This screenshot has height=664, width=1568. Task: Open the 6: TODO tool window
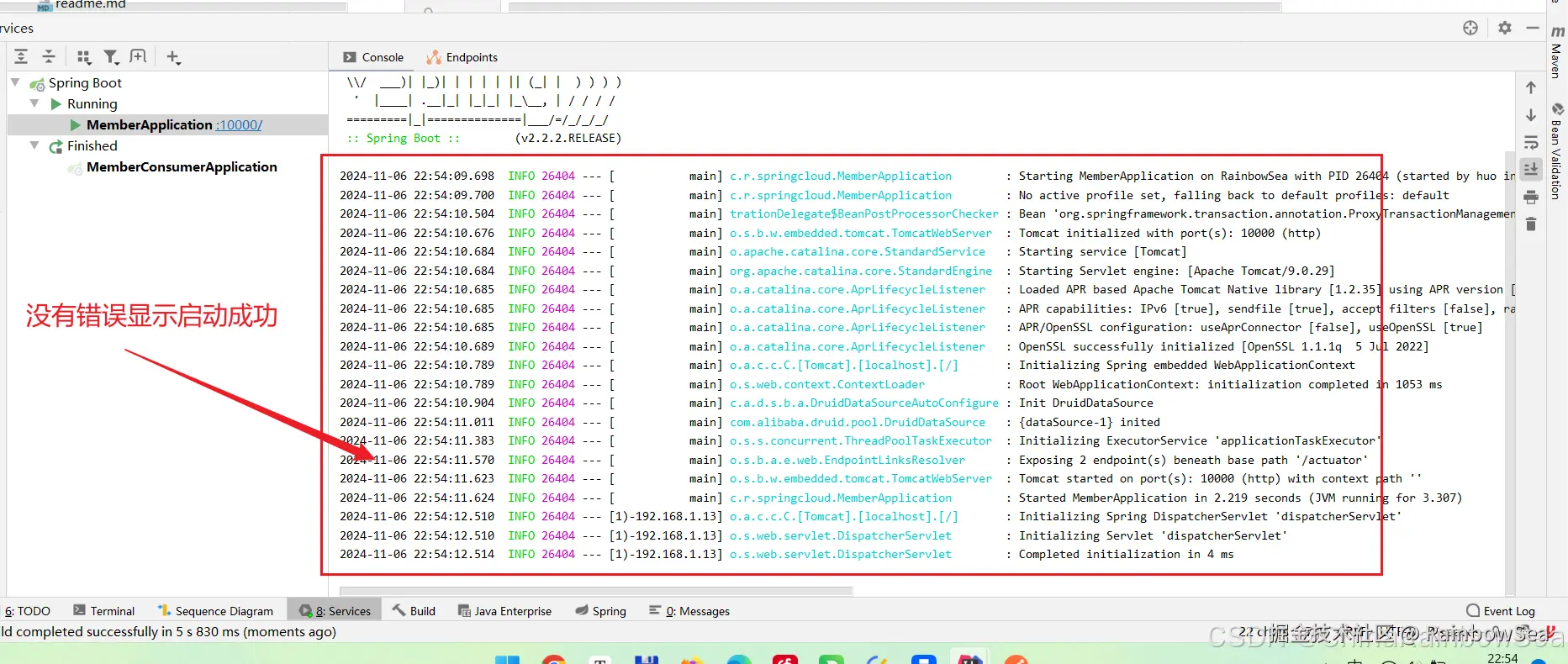tap(27, 611)
